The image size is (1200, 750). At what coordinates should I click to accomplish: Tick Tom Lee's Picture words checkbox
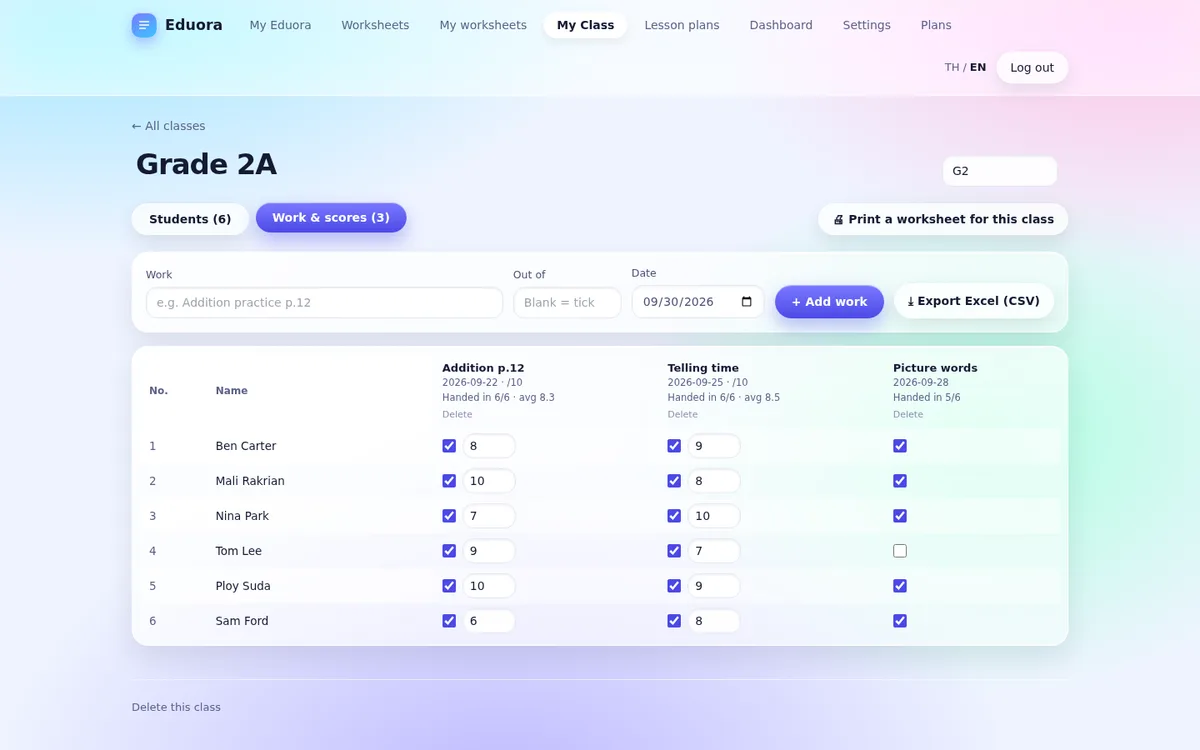pyautogui.click(x=900, y=551)
